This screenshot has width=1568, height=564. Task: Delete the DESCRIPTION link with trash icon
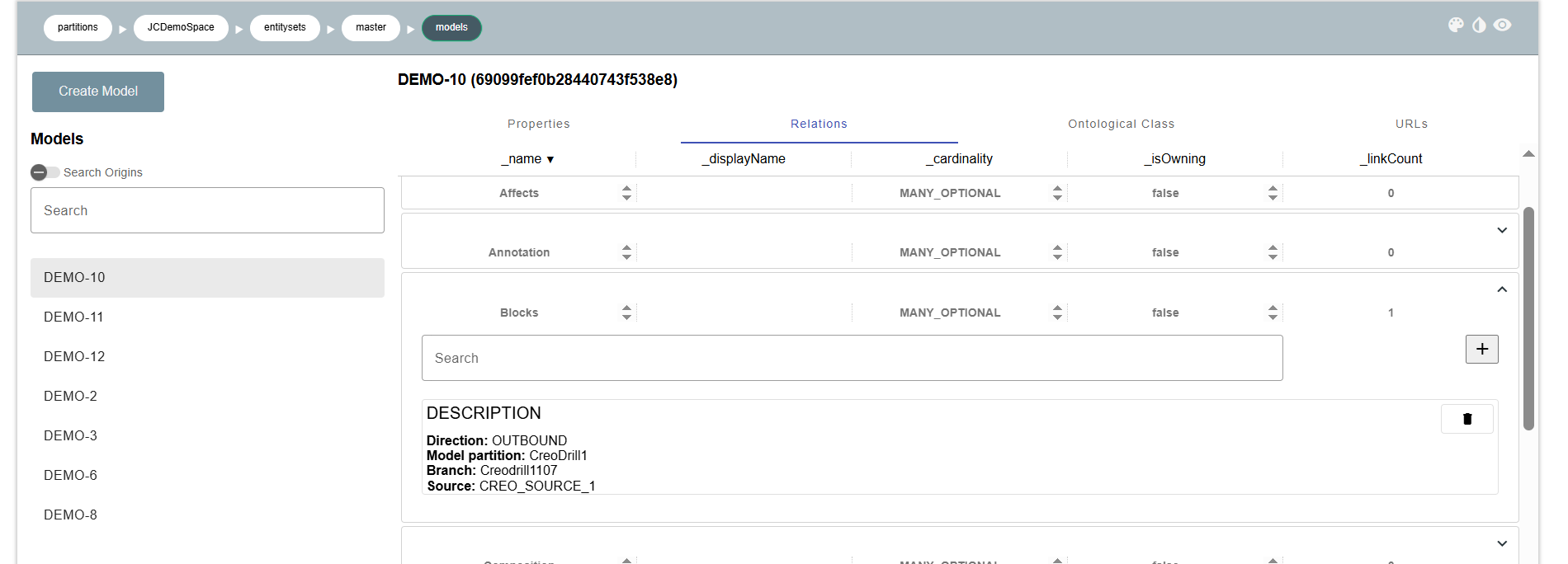1466,419
